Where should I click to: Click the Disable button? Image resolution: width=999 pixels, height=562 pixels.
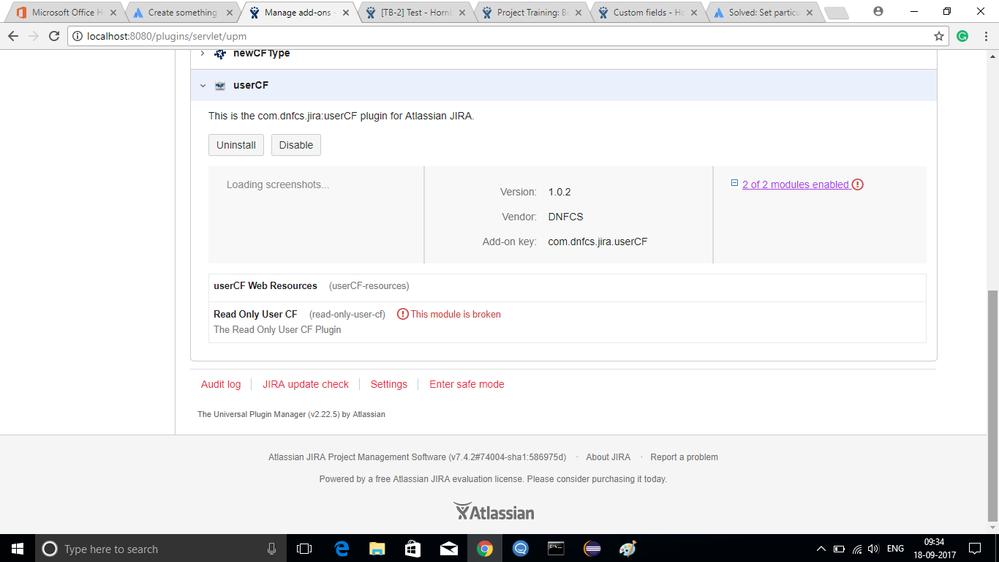pos(296,145)
